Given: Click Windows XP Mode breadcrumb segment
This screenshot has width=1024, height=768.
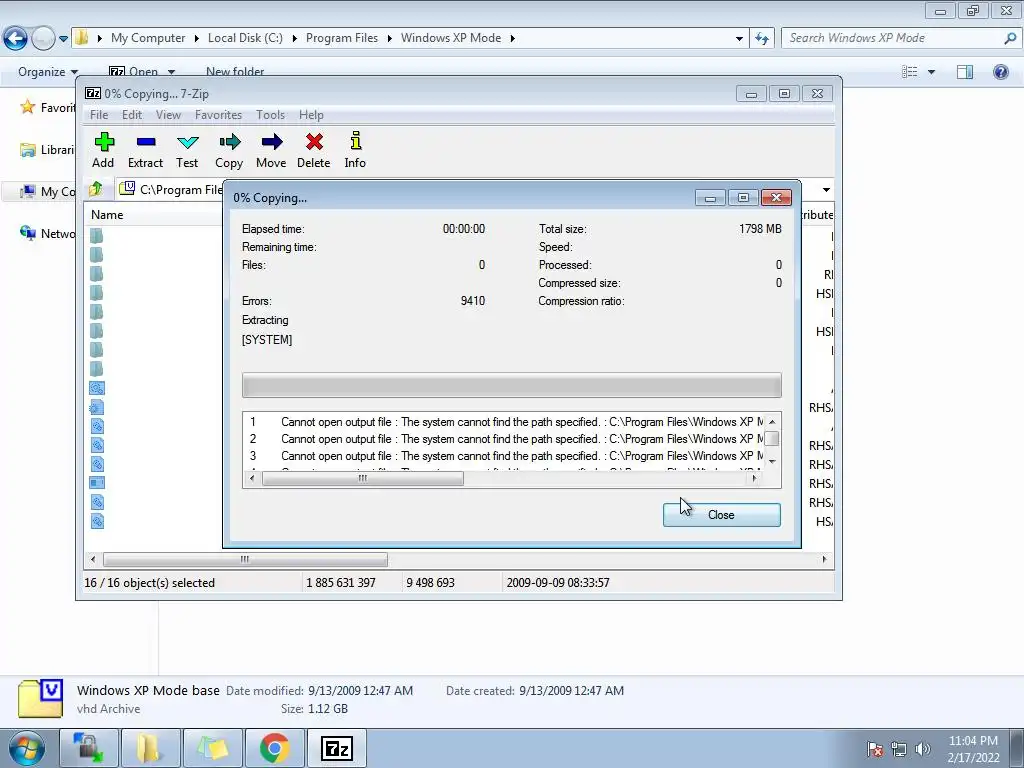Looking at the screenshot, I should coord(451,38).
